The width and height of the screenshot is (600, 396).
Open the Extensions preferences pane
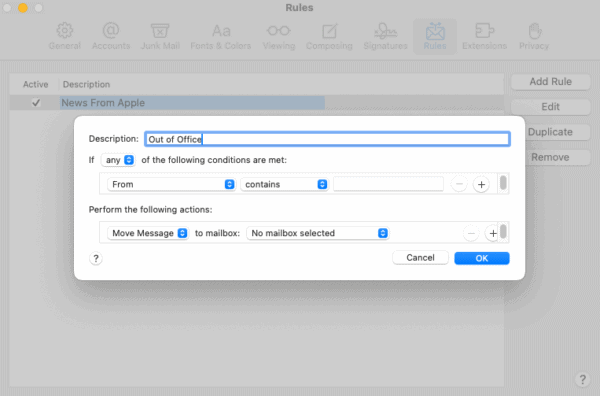[484, 37]
